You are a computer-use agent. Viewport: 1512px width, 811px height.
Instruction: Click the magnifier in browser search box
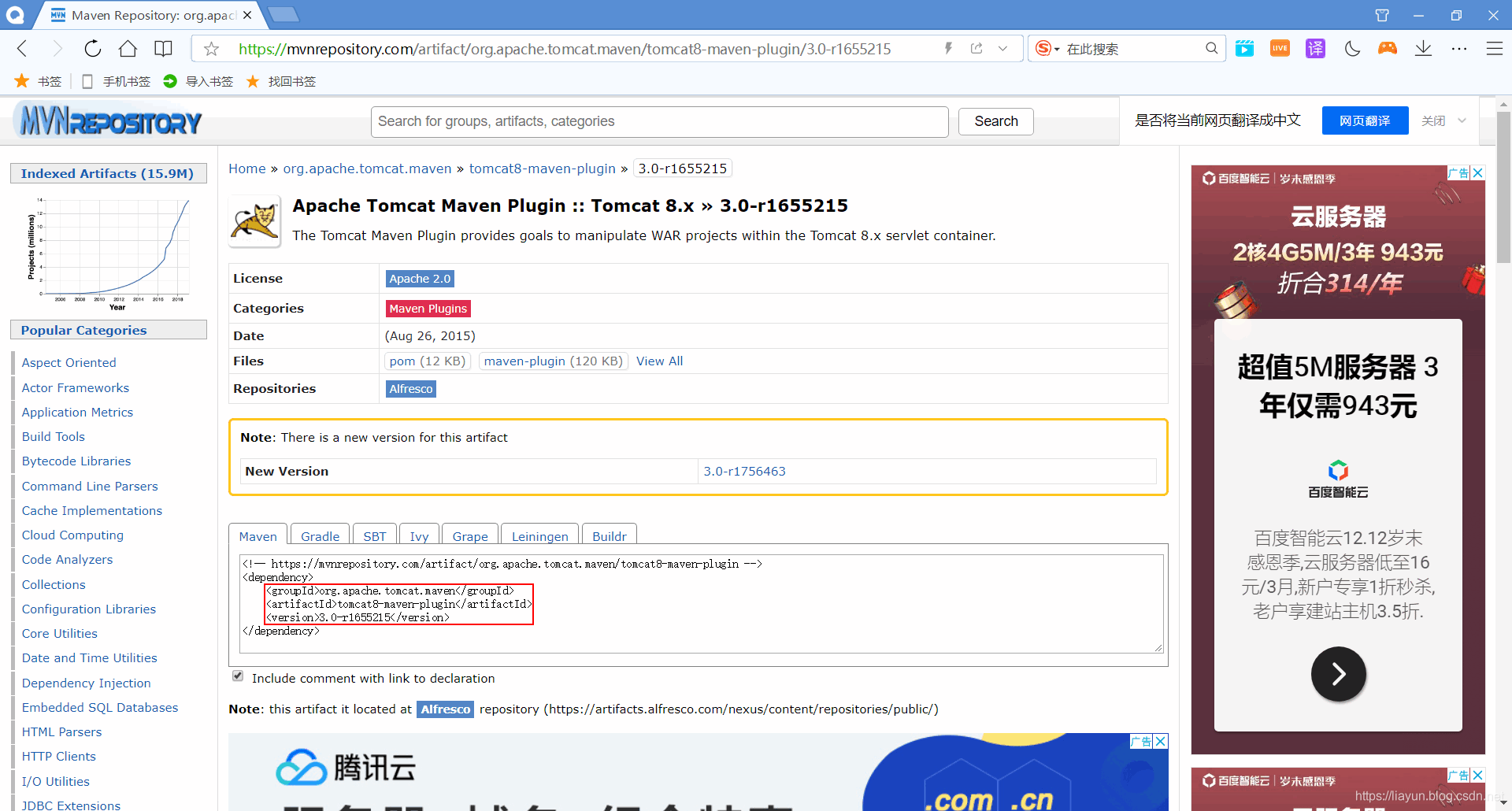[x=1211, y=49]
